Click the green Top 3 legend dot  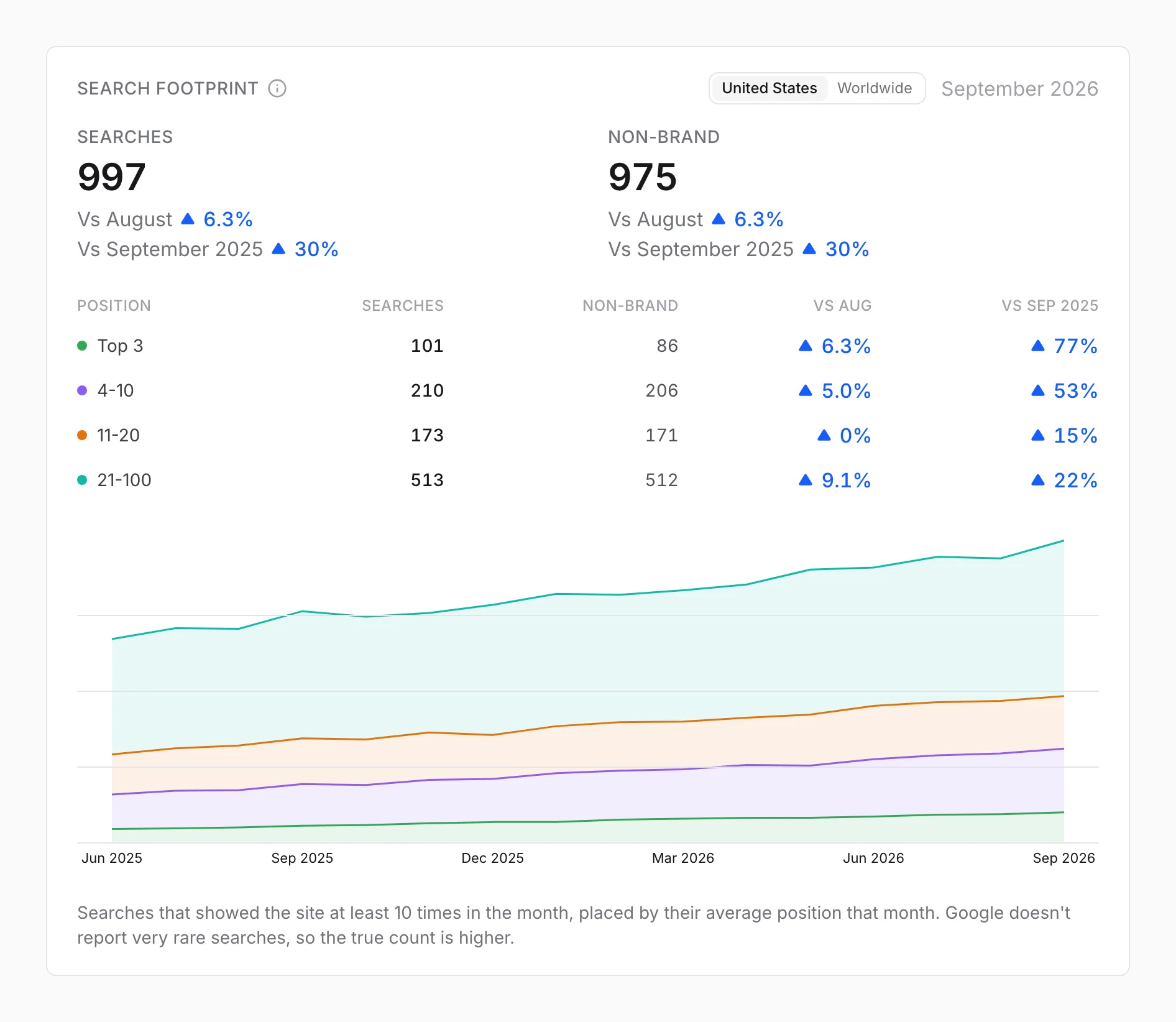click(82, 346)
